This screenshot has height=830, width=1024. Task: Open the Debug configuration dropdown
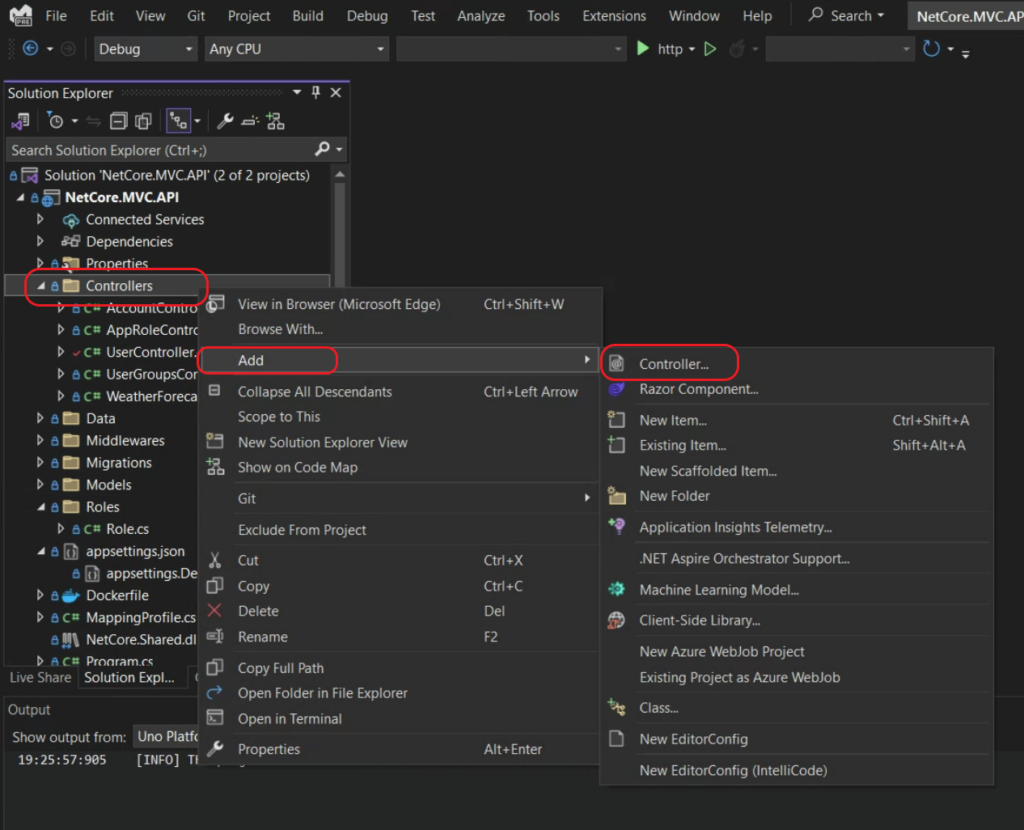click(146, 49)
